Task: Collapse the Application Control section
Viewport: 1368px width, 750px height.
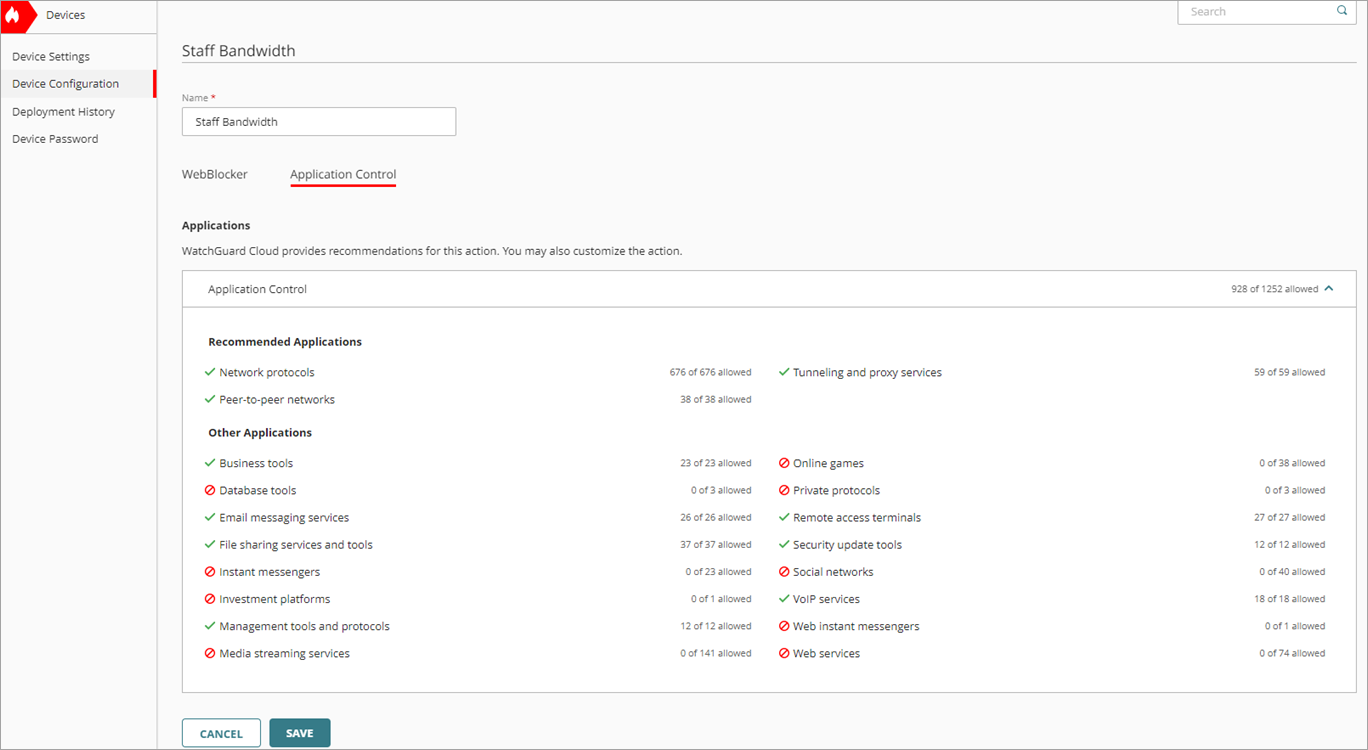Action: [x=1328, y=288]
